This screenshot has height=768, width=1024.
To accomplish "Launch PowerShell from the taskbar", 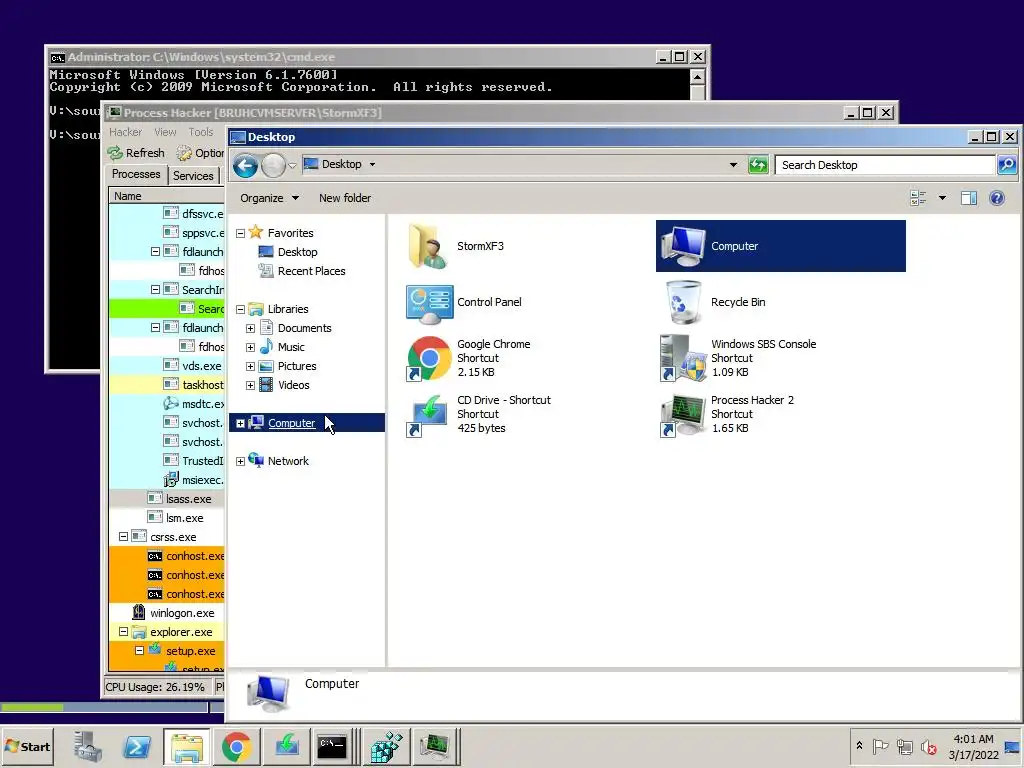I will coord(136,746).
